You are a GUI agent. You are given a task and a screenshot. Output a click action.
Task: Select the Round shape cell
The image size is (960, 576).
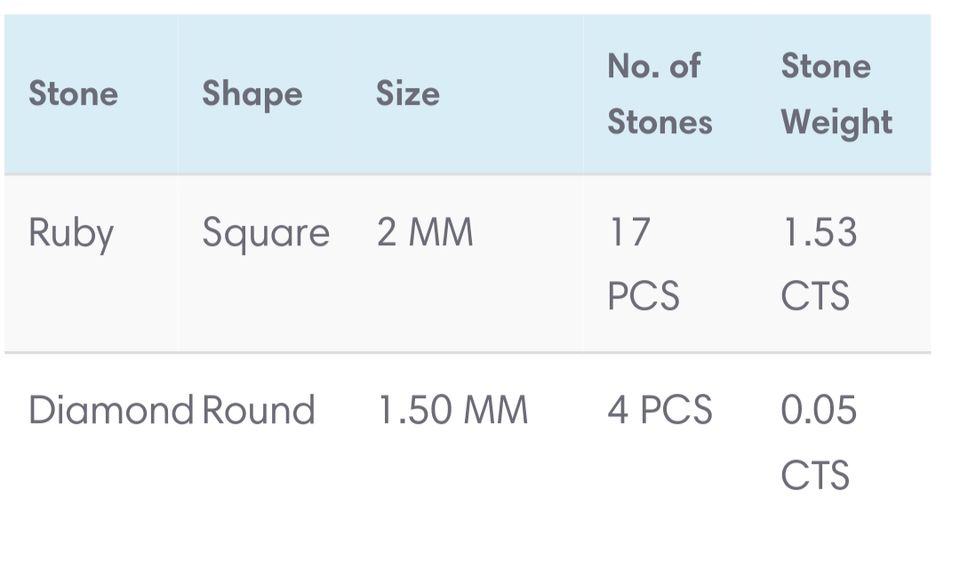(258, 411)
